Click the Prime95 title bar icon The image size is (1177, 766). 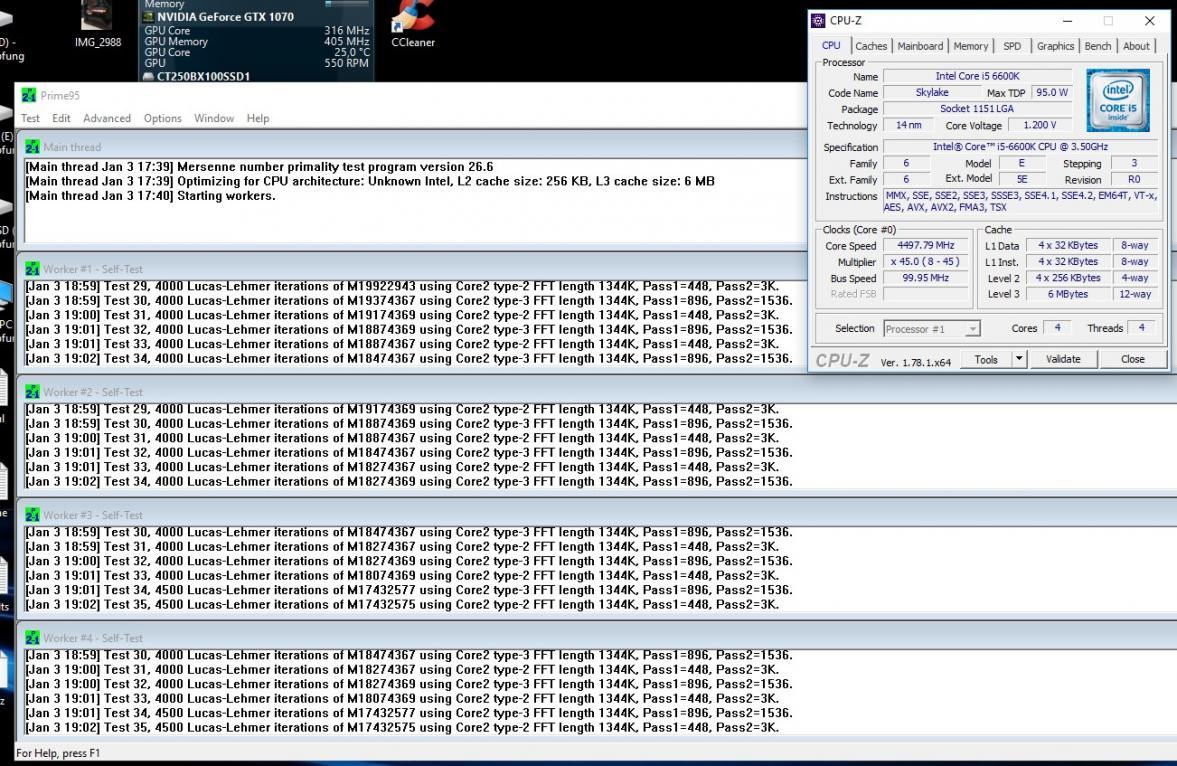pos(29,95)
